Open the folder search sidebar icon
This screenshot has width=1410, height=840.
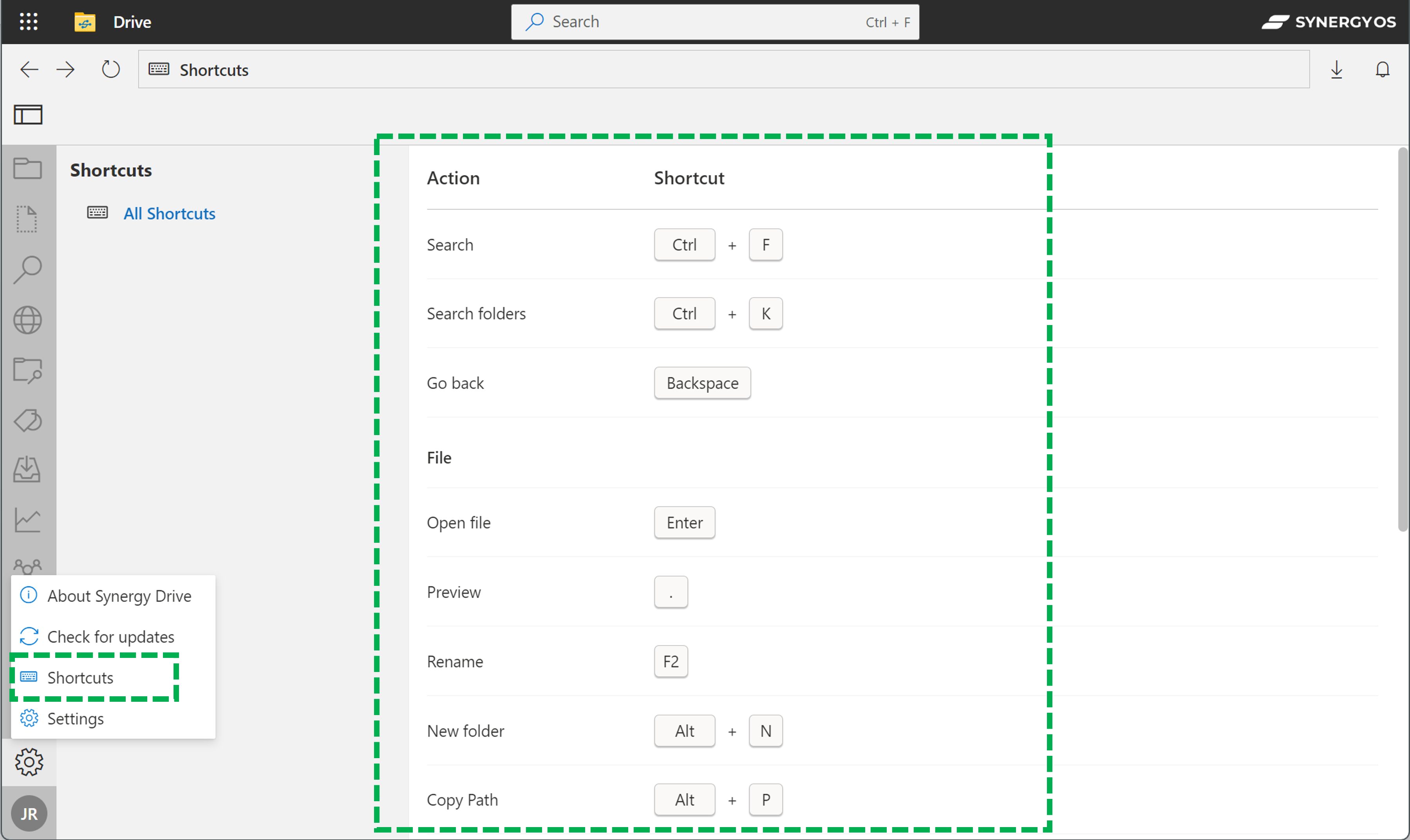[x=27, y=370]
